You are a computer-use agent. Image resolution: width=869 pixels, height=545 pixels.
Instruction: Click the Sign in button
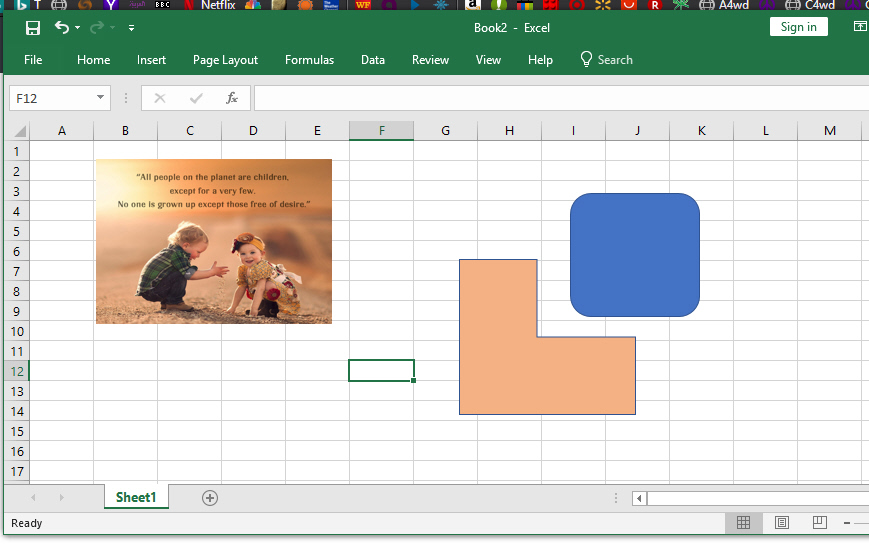point(798,27)
